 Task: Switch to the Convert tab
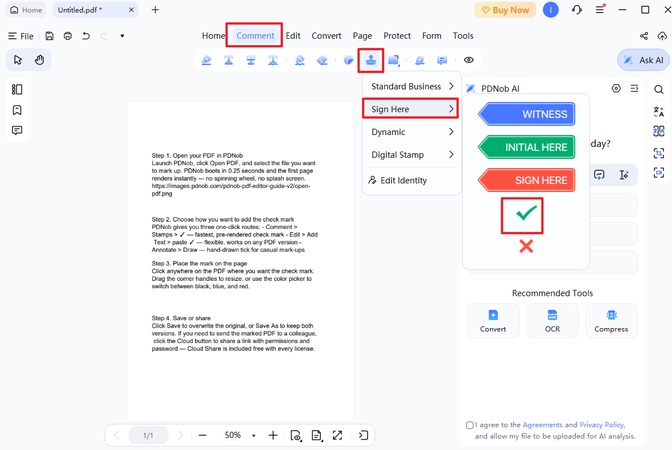coord(326,36)
